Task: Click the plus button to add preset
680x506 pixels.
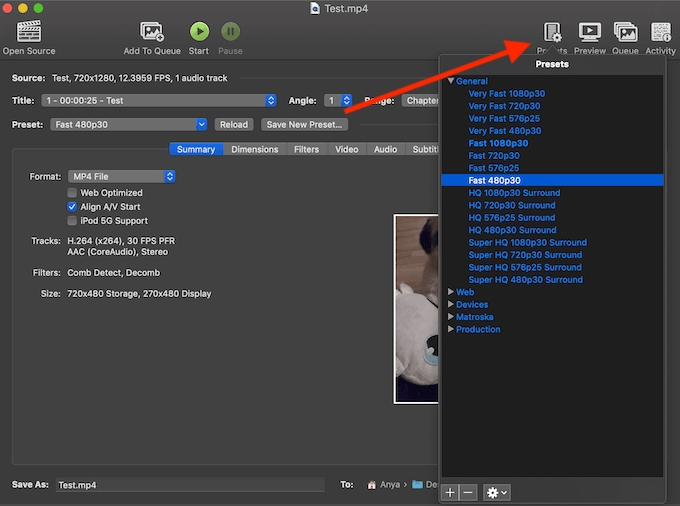Action: click(x=450, y=493)
